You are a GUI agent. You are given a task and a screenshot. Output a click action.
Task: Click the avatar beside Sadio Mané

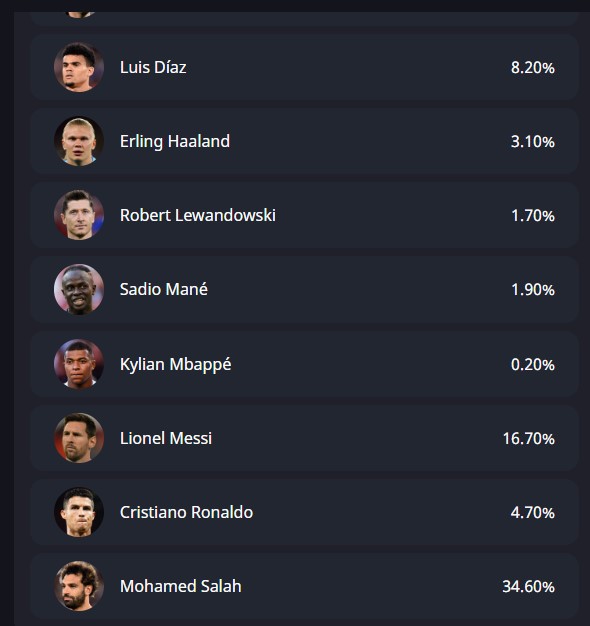[79, 289]
